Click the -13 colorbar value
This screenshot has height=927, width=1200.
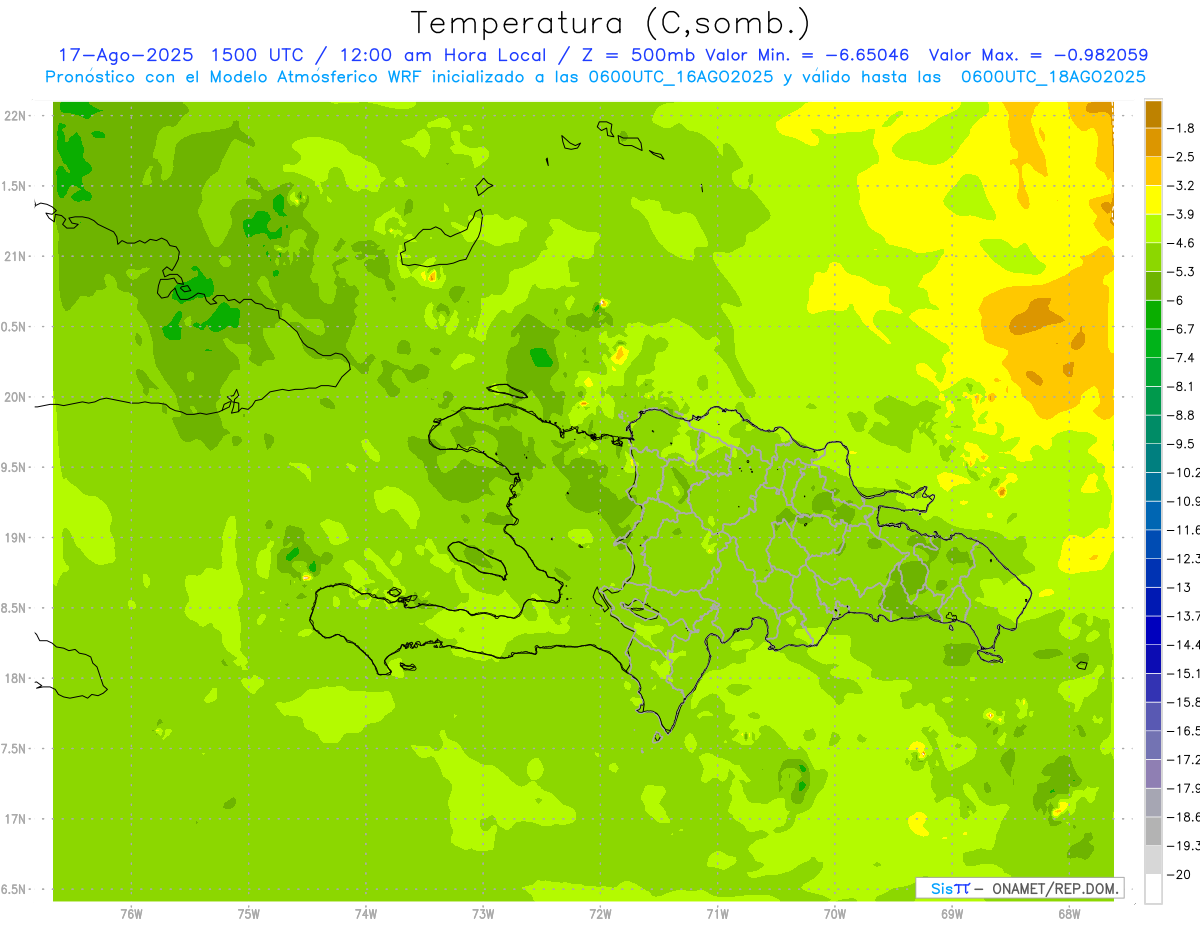pos(1179,586)
